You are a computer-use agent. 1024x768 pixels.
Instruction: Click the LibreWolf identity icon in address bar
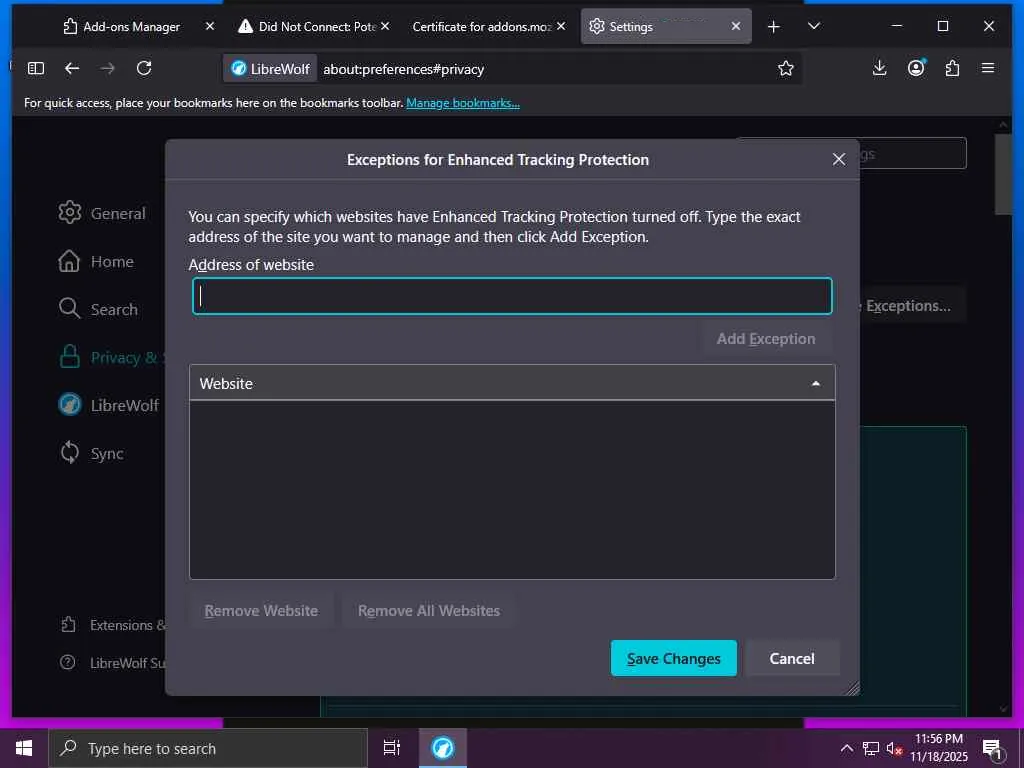(270, 69)
